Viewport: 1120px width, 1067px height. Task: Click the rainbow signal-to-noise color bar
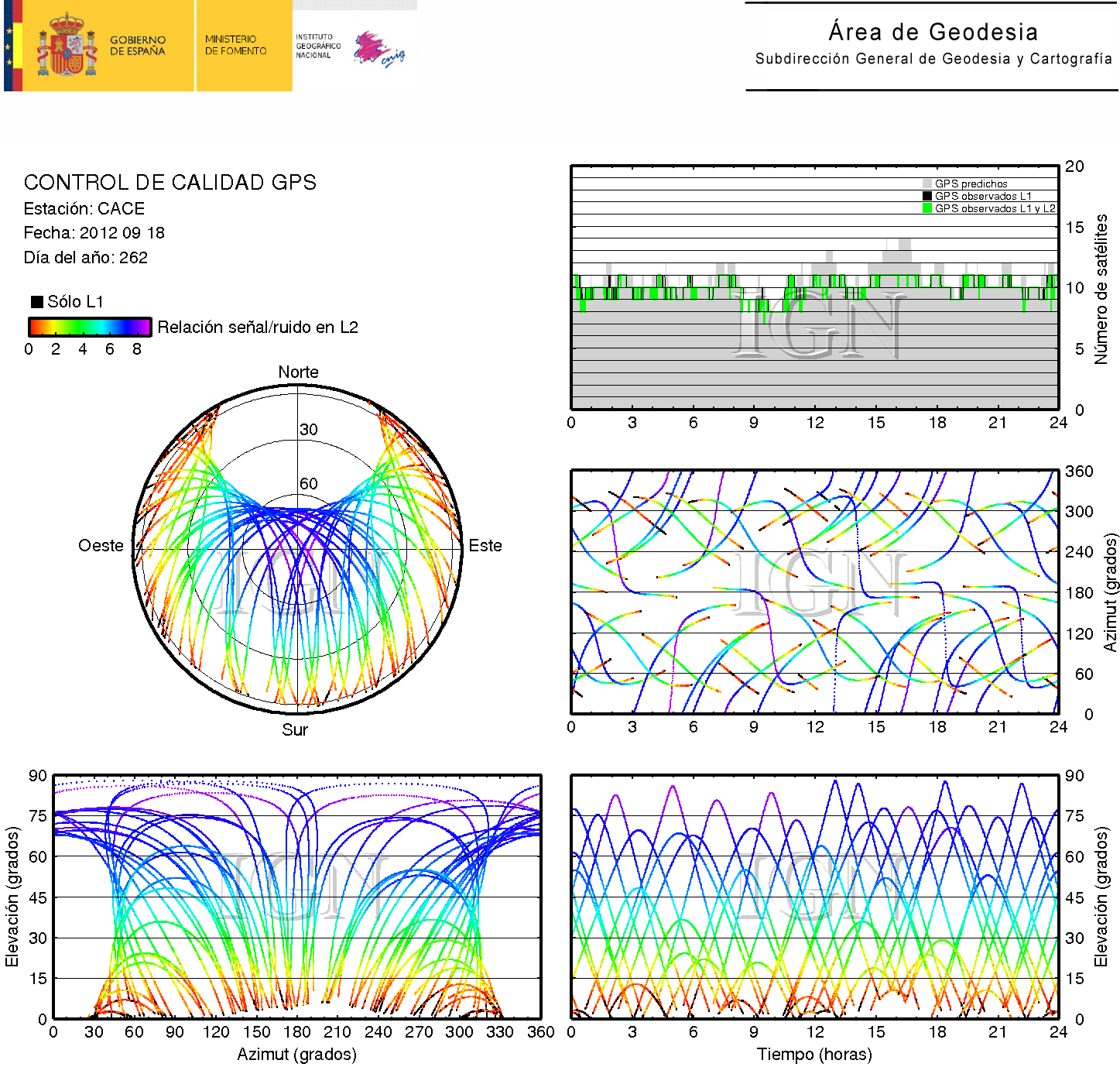[89, 327]
